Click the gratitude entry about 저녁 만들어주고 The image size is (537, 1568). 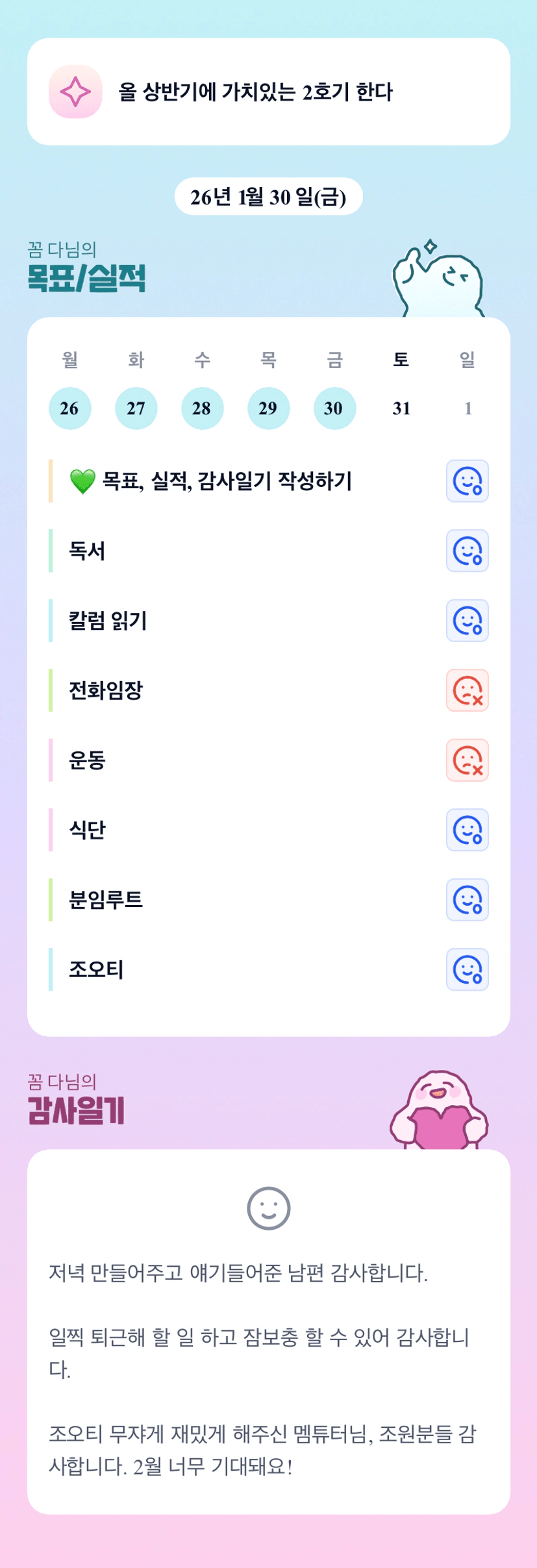[x=238, y=1273]
